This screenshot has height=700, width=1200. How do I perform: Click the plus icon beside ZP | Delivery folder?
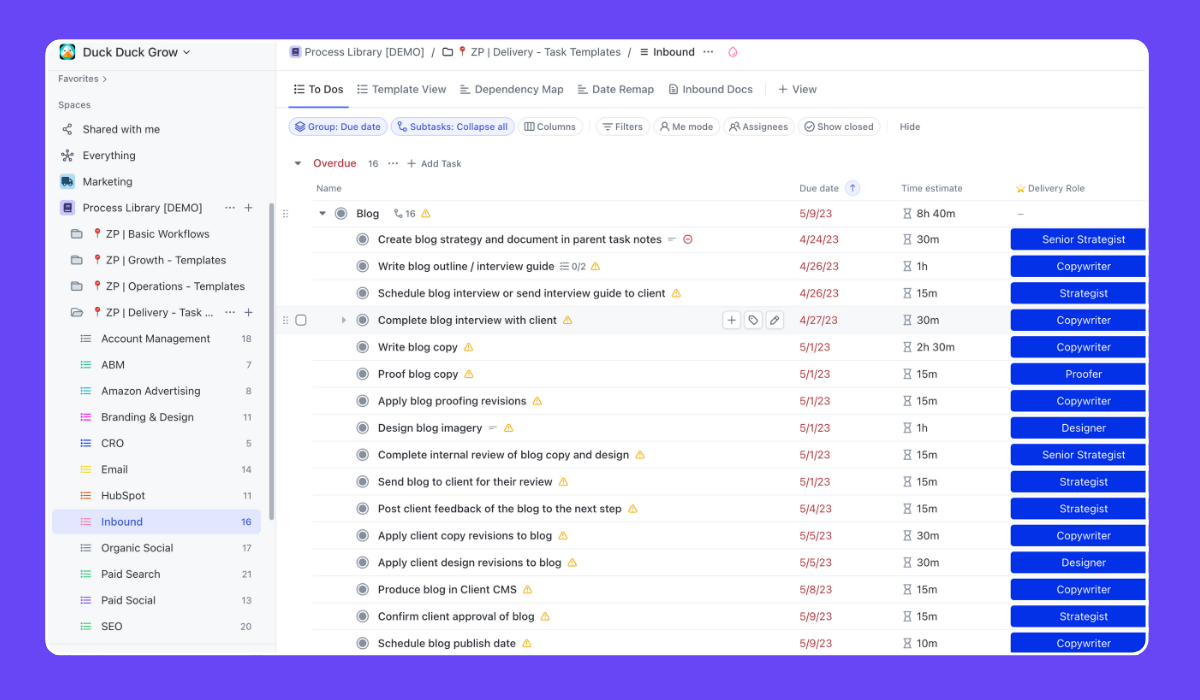(x=249, y=312)
